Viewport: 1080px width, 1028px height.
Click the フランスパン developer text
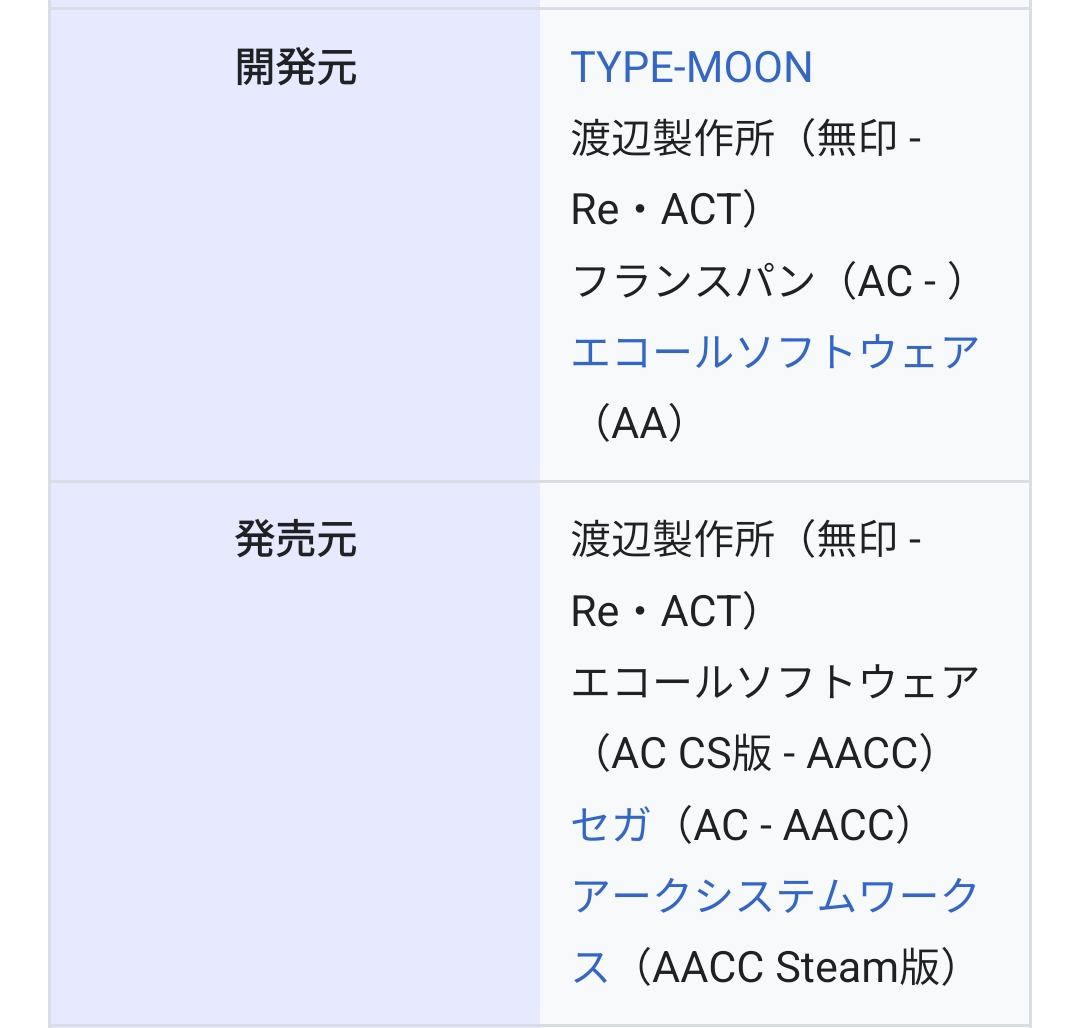coord(692,283)
